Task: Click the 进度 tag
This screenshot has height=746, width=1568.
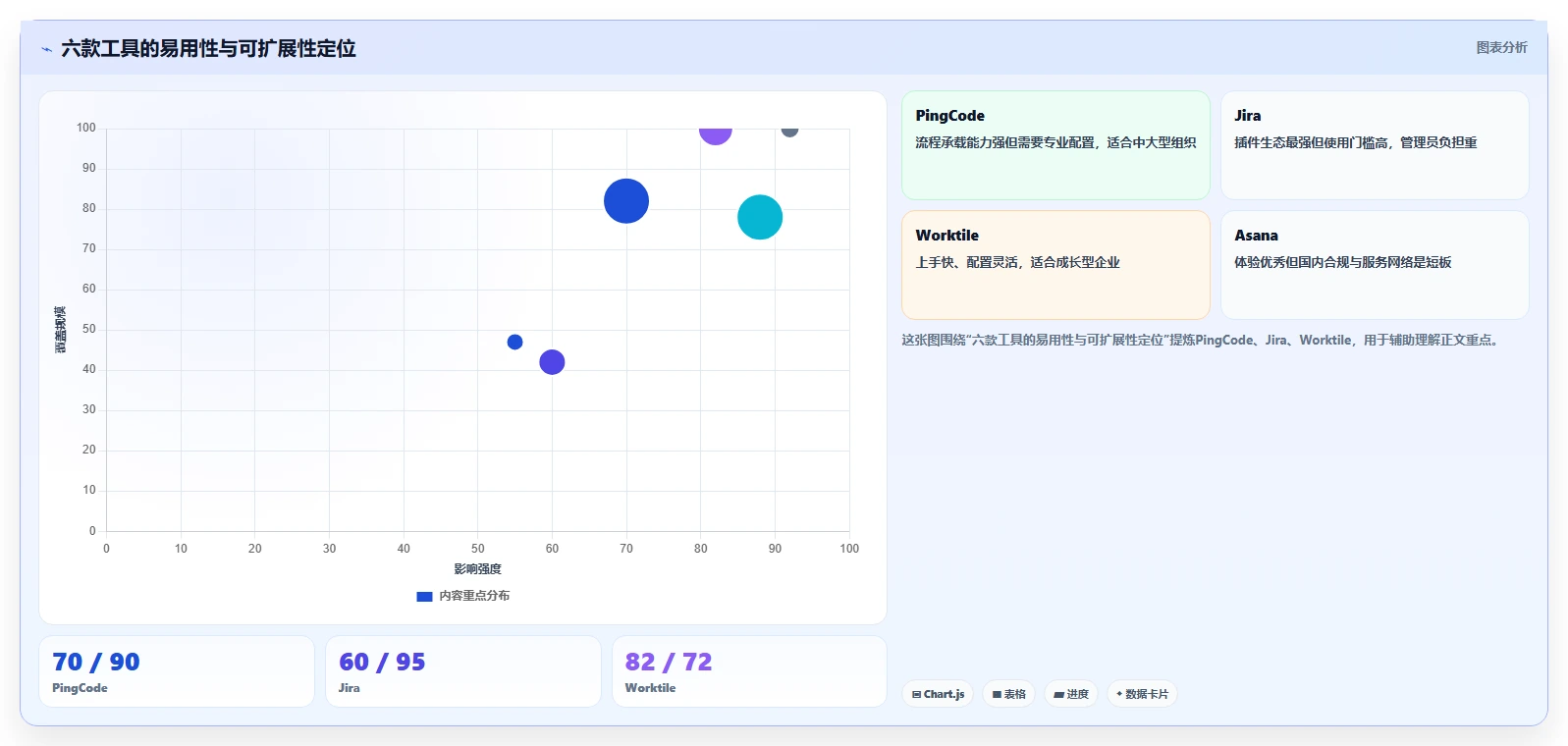Action: pyautogui.click(x=1071, y=694)
